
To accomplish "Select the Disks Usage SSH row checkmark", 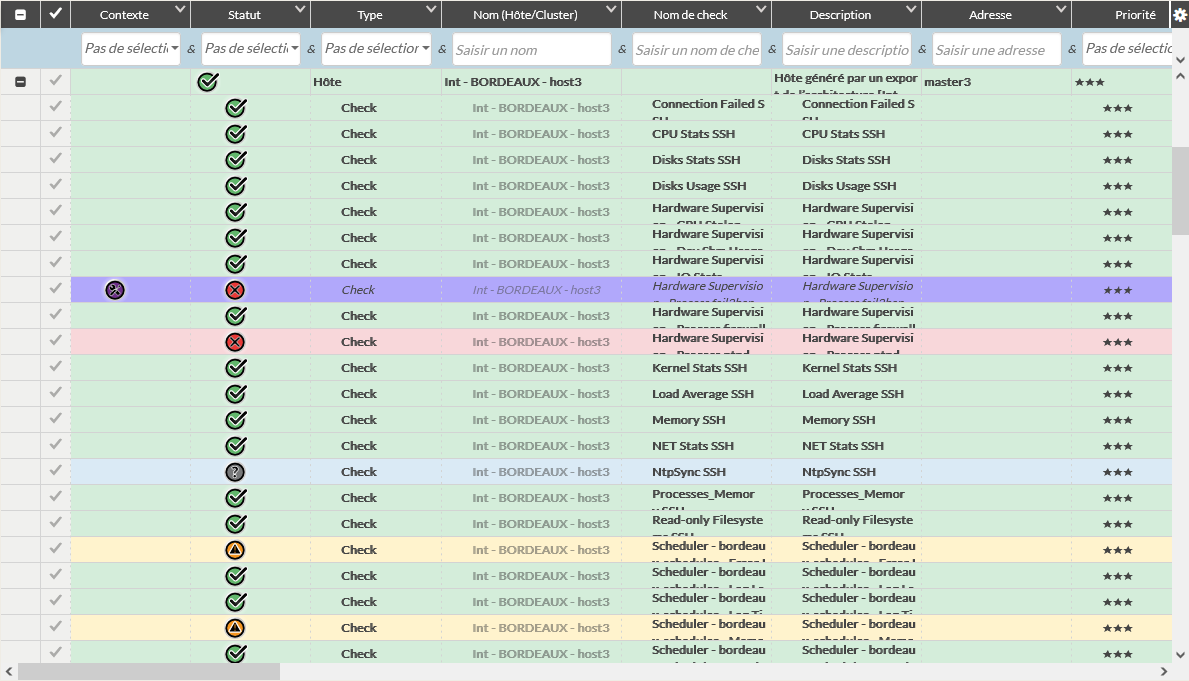I will (x=56, y=185).
